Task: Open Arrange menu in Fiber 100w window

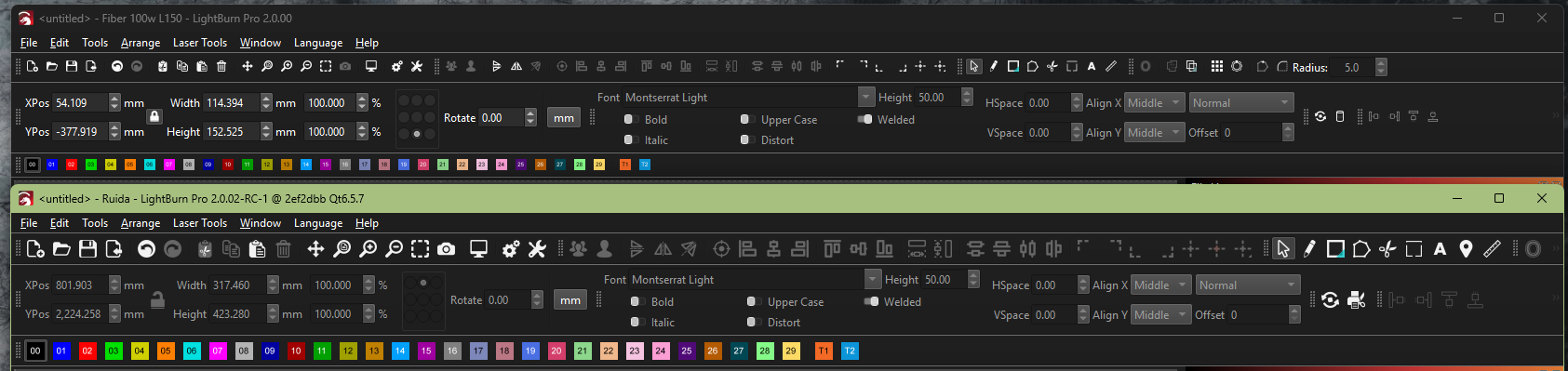Action: point(141,43)
